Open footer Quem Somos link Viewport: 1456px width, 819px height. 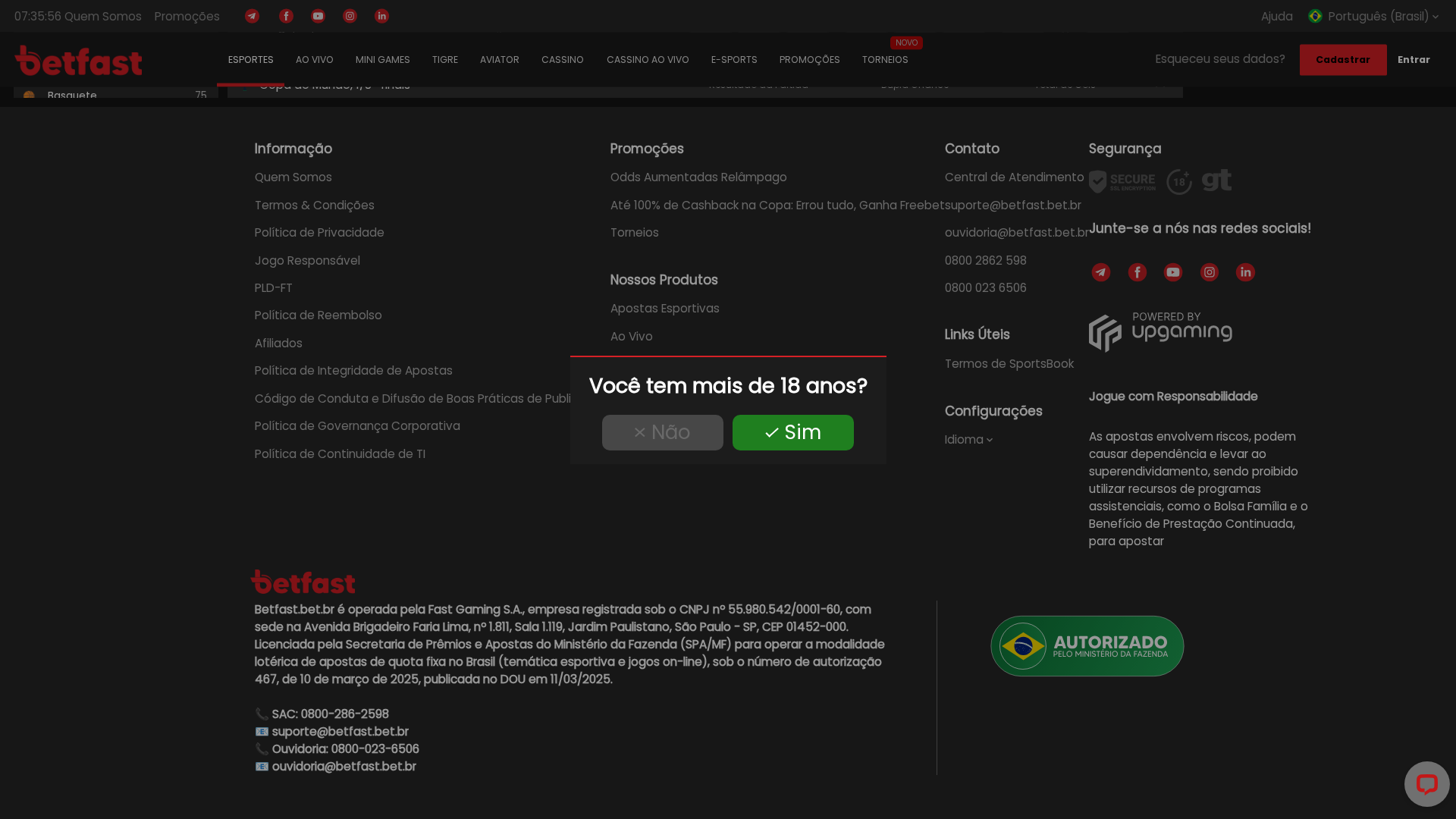(293, 177)
